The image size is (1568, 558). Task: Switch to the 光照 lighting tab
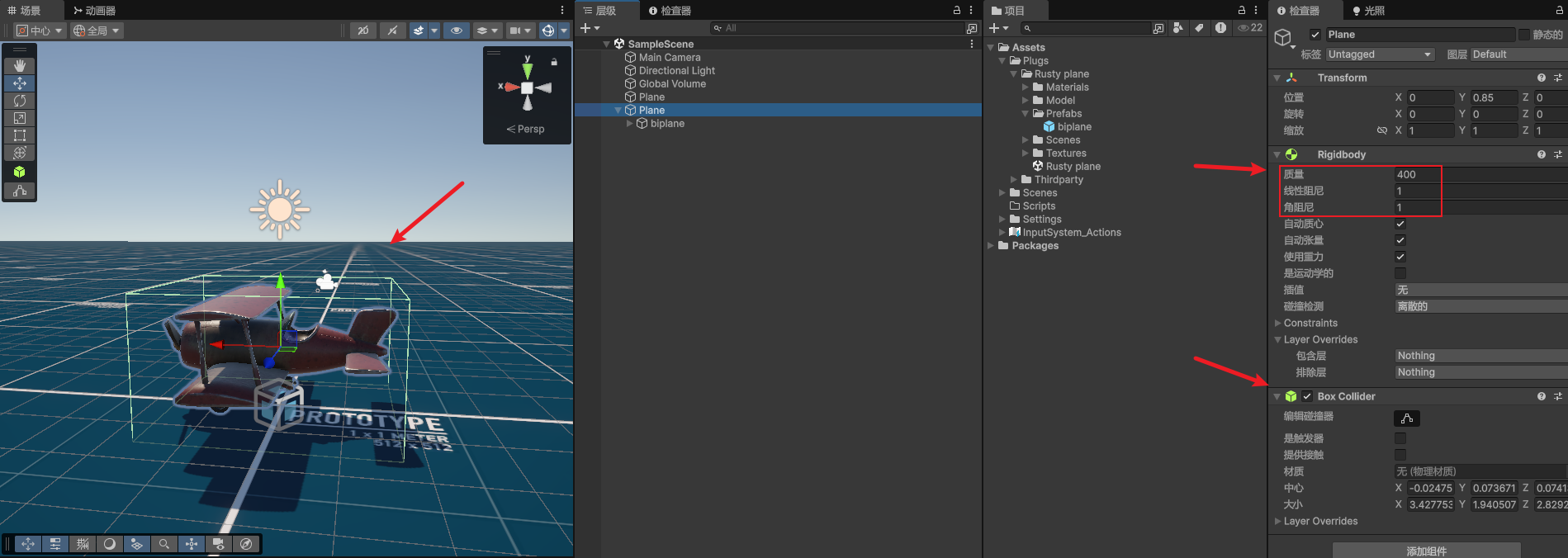(x=1368, y=10)
